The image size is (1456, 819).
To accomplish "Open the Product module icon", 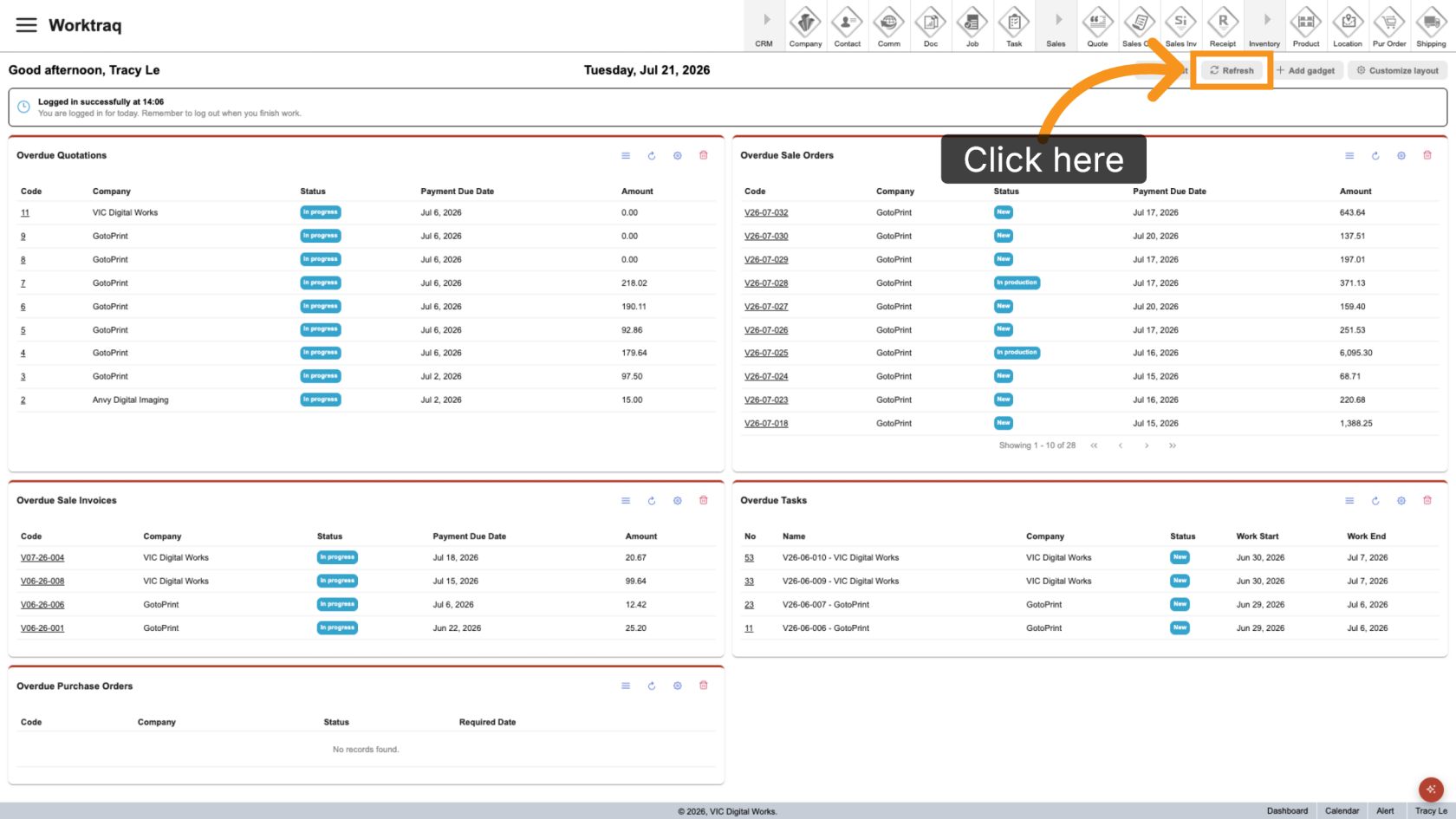I will click(x=1305, y=27).
